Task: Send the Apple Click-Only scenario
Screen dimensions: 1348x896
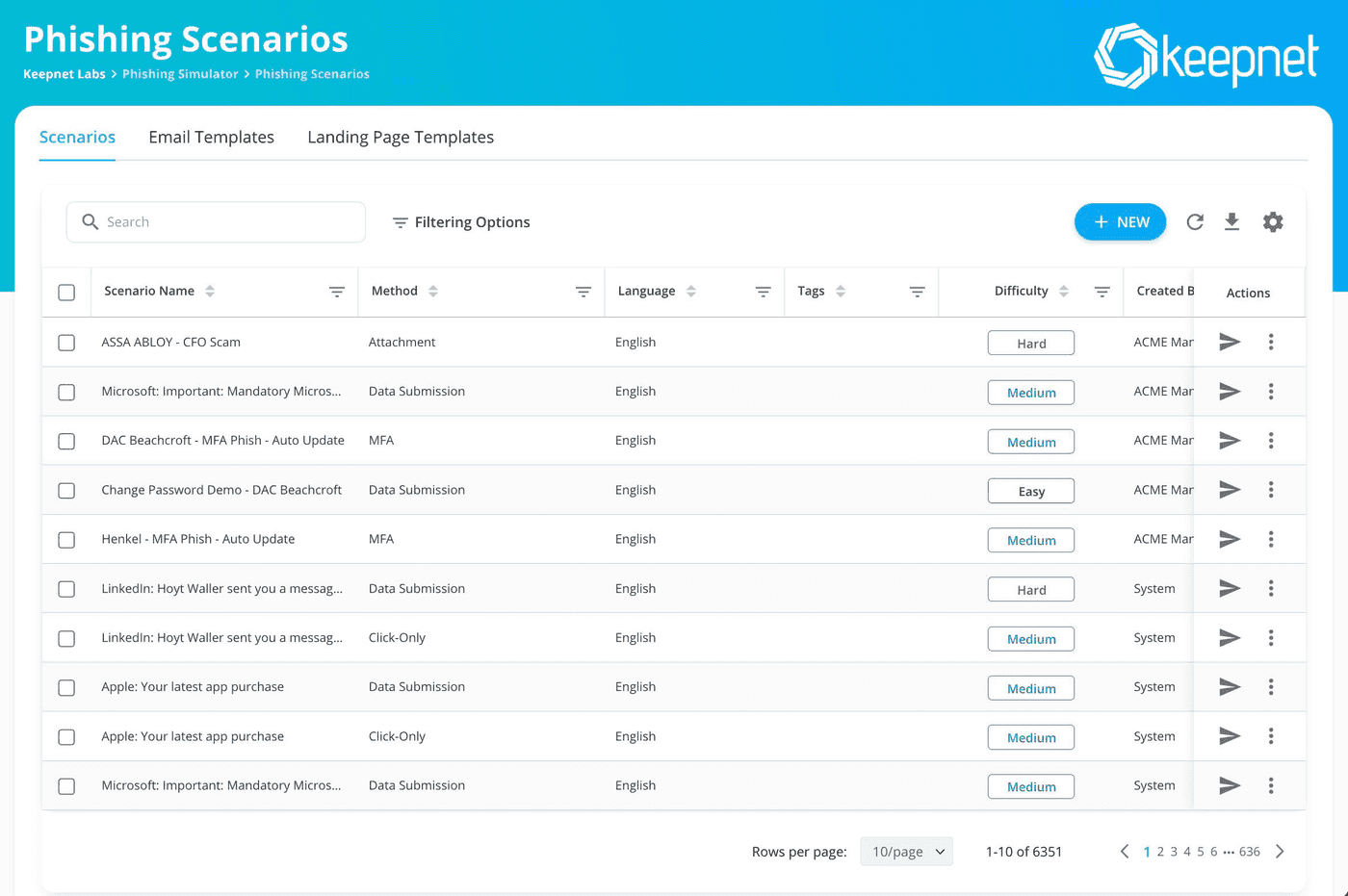Action: tap(1230, 736)
